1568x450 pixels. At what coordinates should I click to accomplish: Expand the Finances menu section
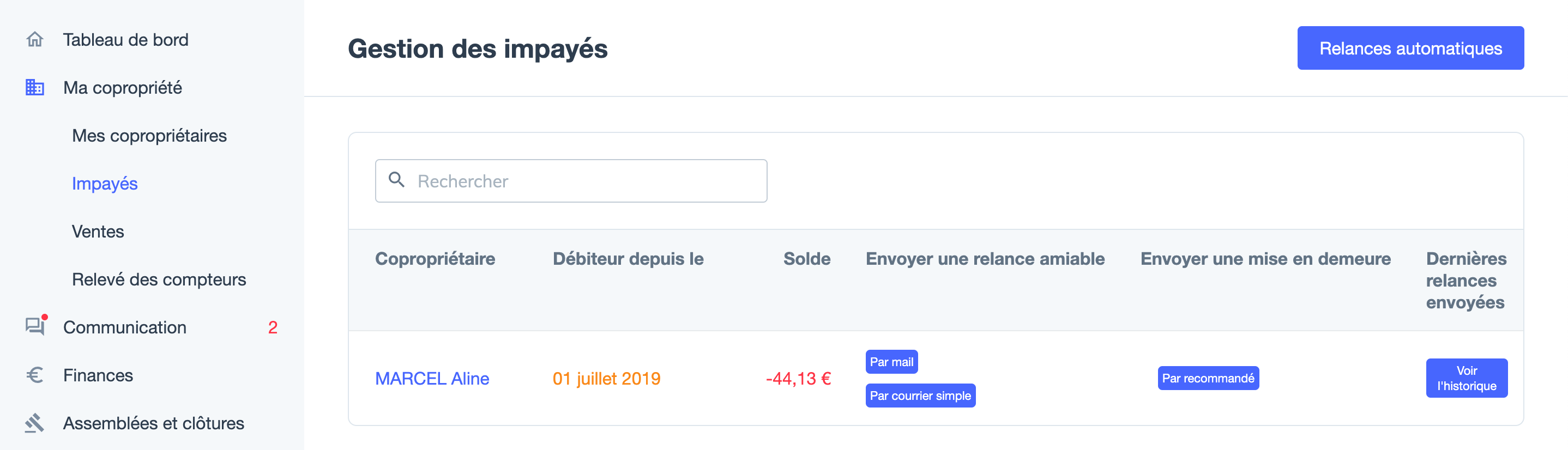tap(98, 375)
